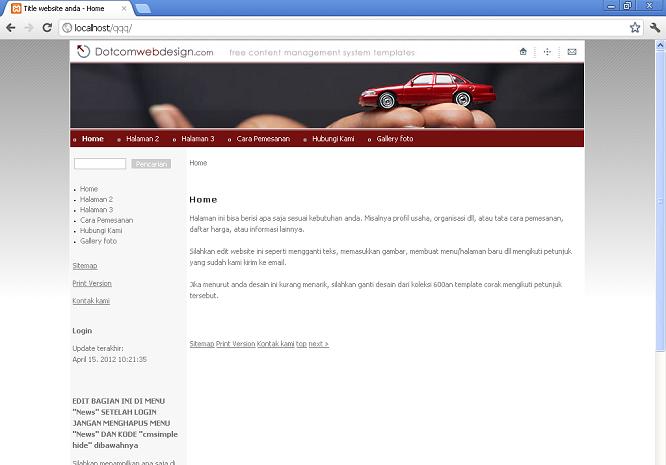Click the localhost/qqq/ address bar
The width and height of the screenshot is (666, 465).
coord(344,28)
